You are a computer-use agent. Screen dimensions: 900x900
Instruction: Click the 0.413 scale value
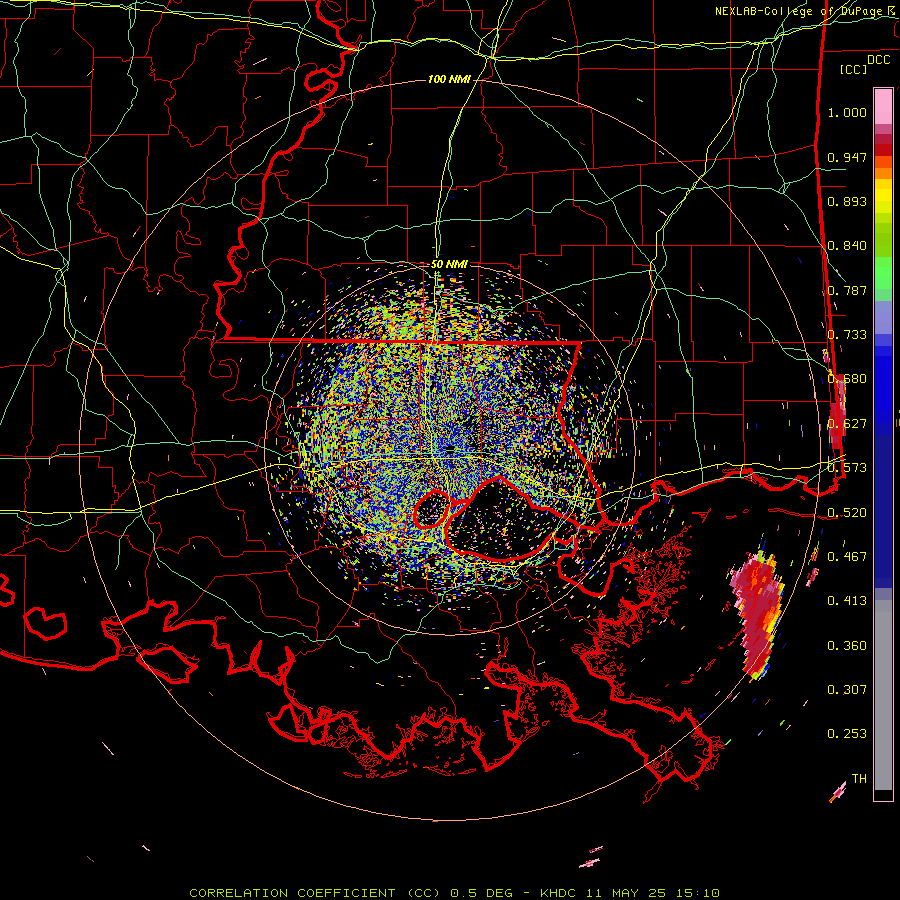point(847,600)
